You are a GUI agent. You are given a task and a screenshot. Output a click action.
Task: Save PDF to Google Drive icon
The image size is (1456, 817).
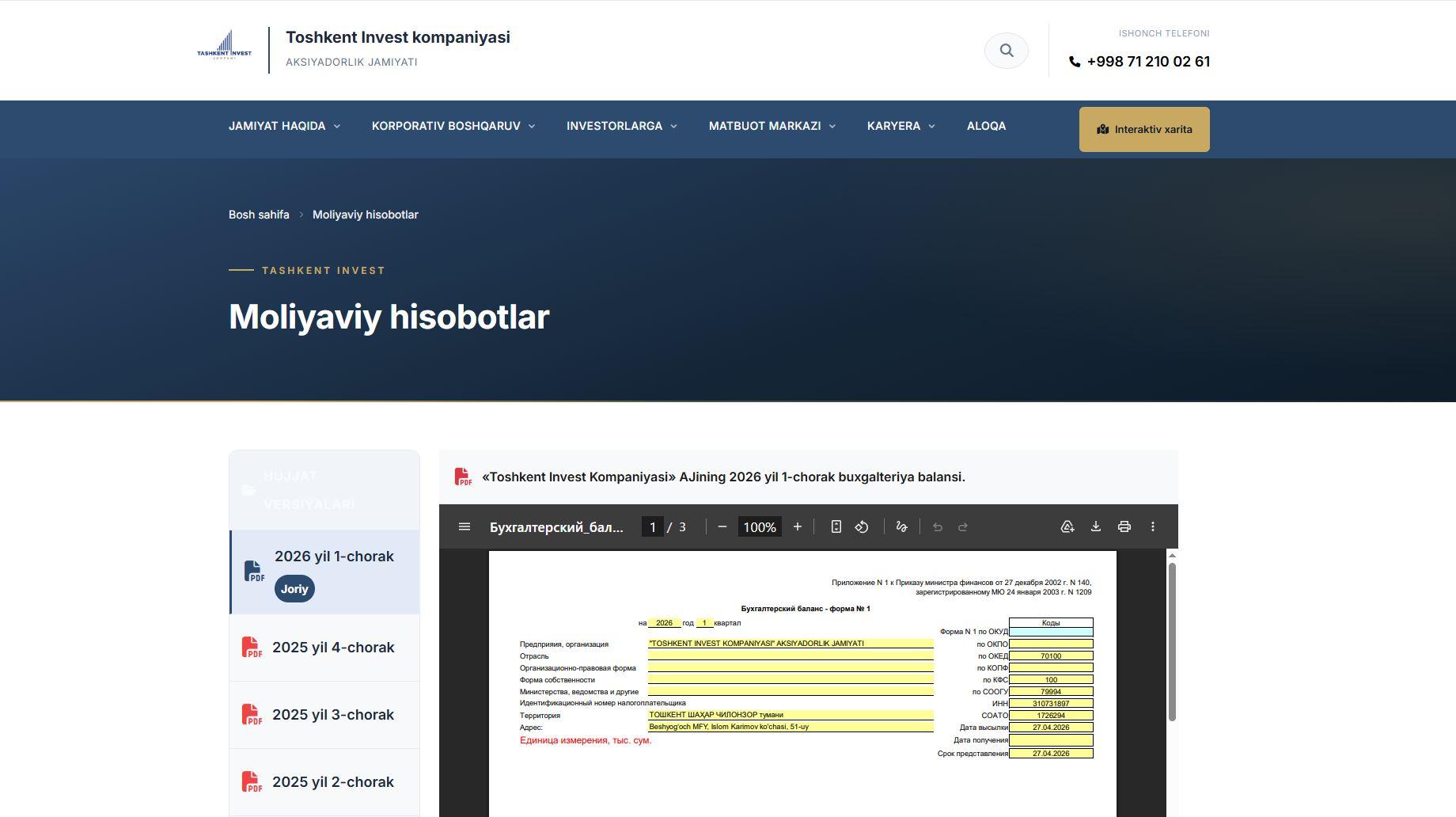(1067, 526)
